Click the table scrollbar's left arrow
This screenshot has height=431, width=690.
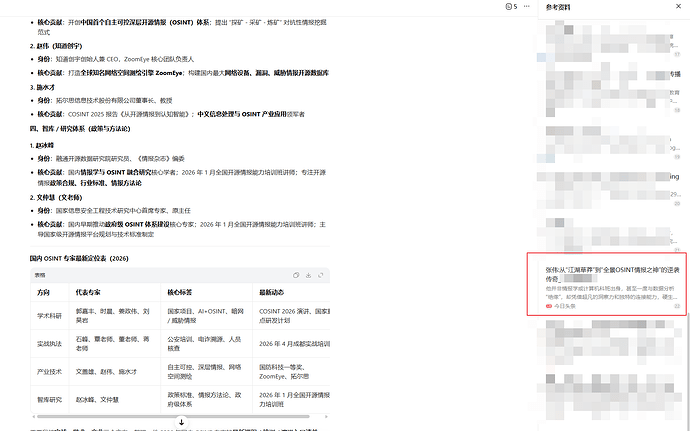tap(33, 416)
